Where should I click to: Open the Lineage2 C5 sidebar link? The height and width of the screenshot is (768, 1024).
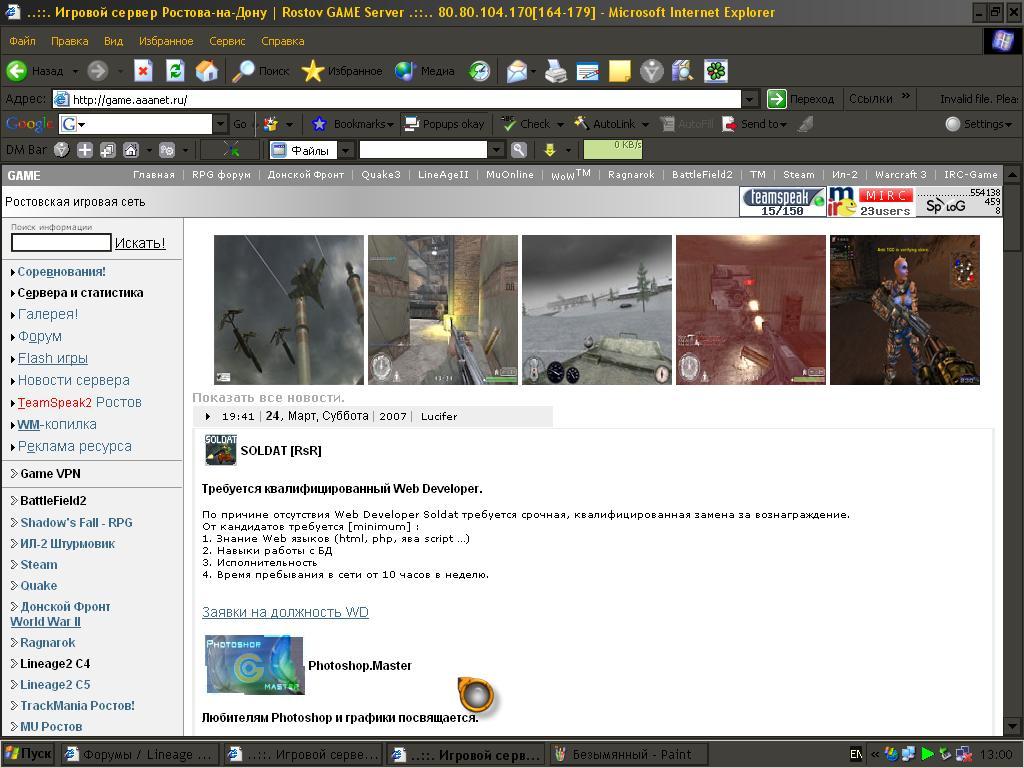pos(55,684)
